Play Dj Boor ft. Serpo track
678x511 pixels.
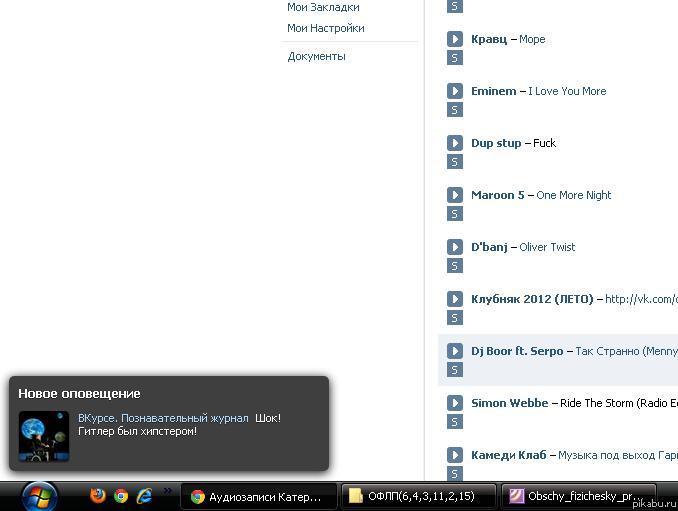(454, 351)
